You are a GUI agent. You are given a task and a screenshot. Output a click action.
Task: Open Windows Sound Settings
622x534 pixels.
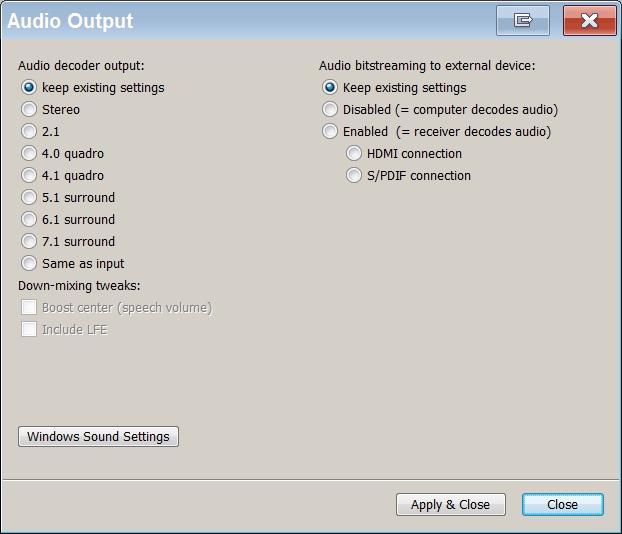(98, 436)
